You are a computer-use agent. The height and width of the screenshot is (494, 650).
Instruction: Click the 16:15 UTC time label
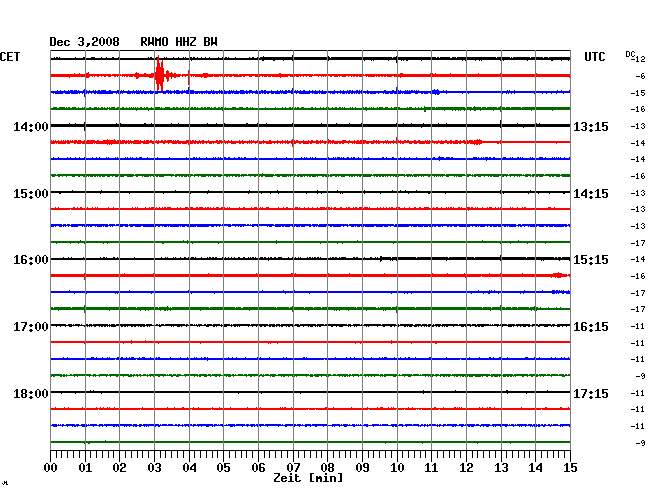[x=591, y=327]
